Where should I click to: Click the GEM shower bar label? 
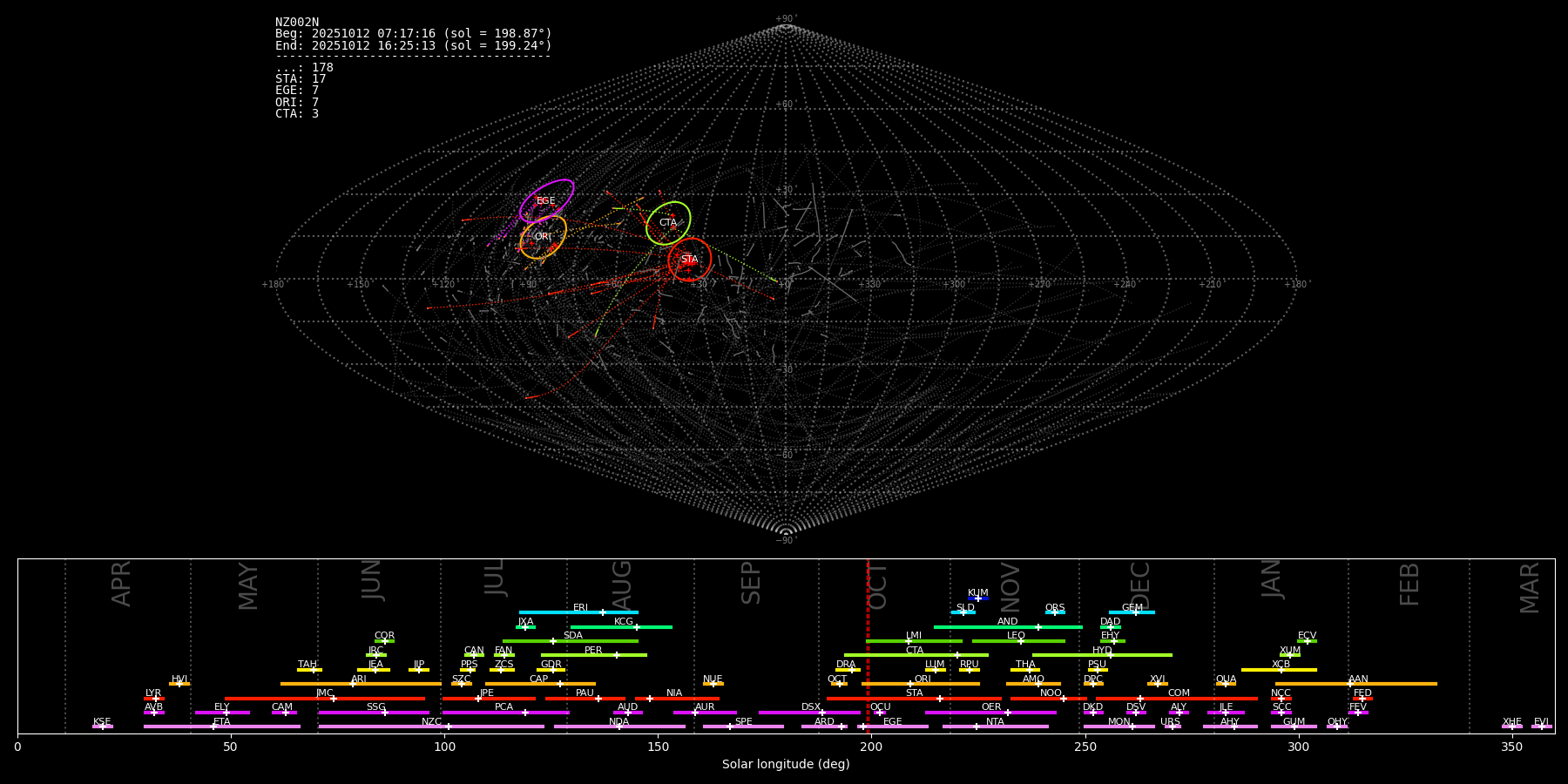1132,608
